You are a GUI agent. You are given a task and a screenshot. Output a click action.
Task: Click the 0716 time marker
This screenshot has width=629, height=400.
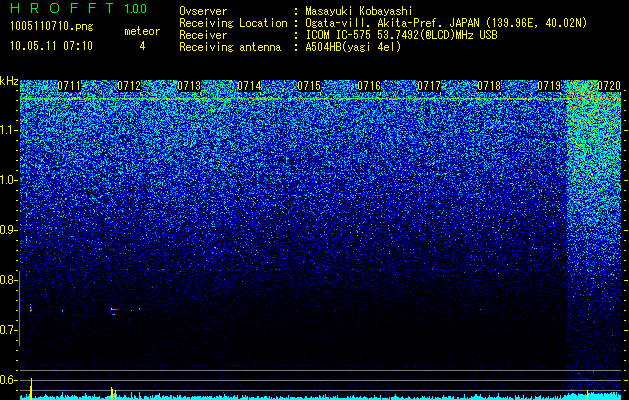369,86
